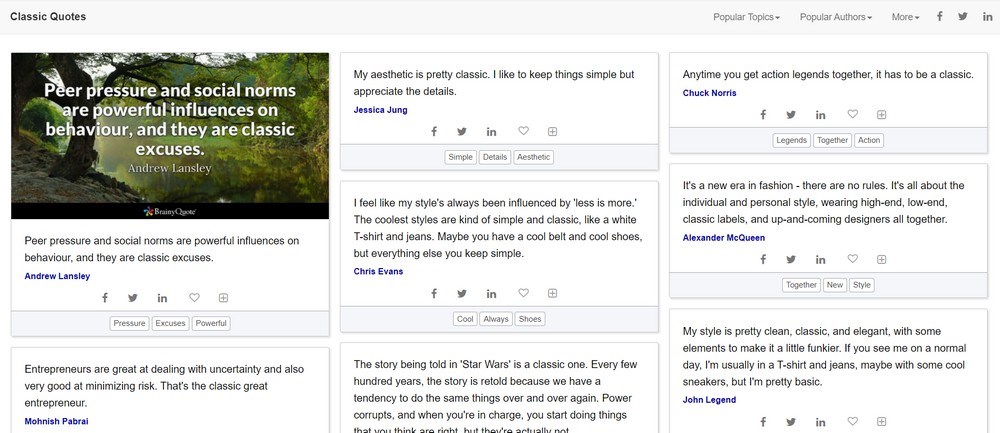The image size is (1000, 433).
Task: Open the Facebook page from the navbar
Action: [939, 17]
